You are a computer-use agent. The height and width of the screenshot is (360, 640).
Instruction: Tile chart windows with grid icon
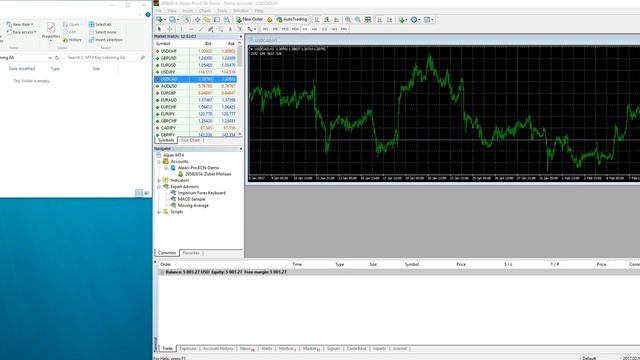pyautogui.click(x=368, y=20)
